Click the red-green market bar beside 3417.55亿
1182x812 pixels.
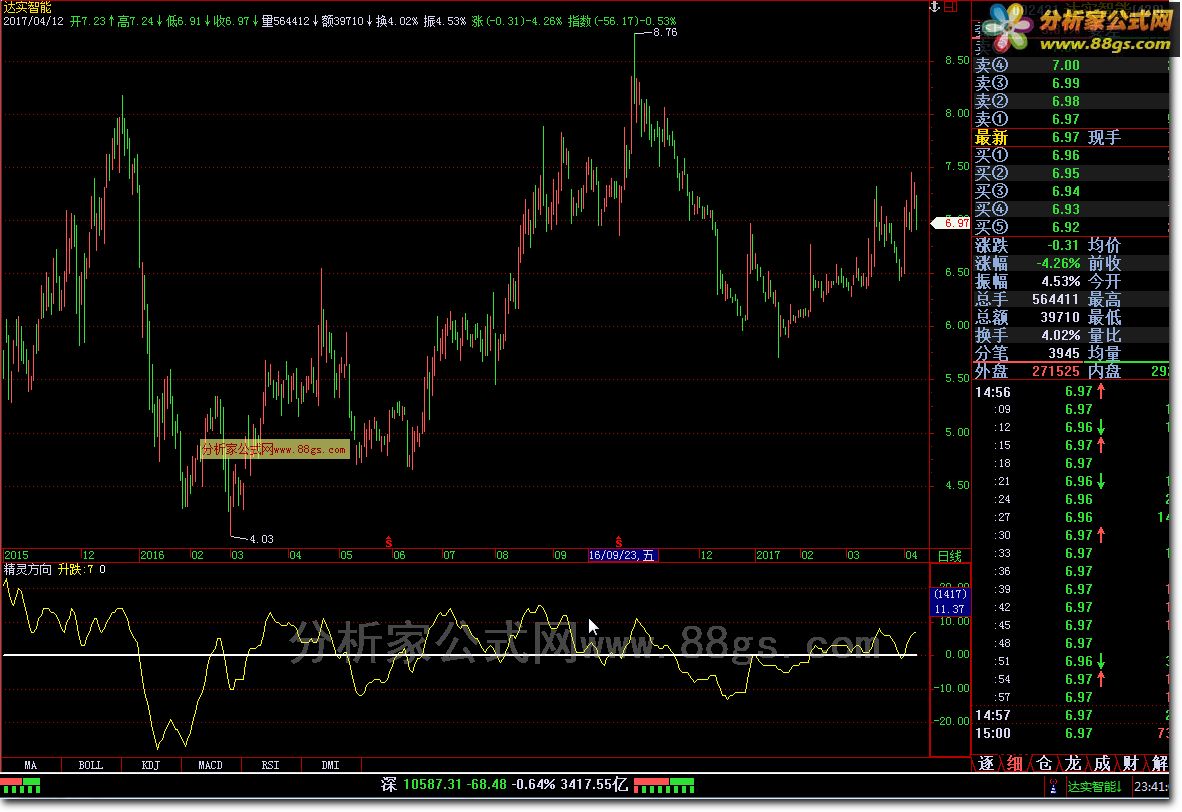pos(664,786)
